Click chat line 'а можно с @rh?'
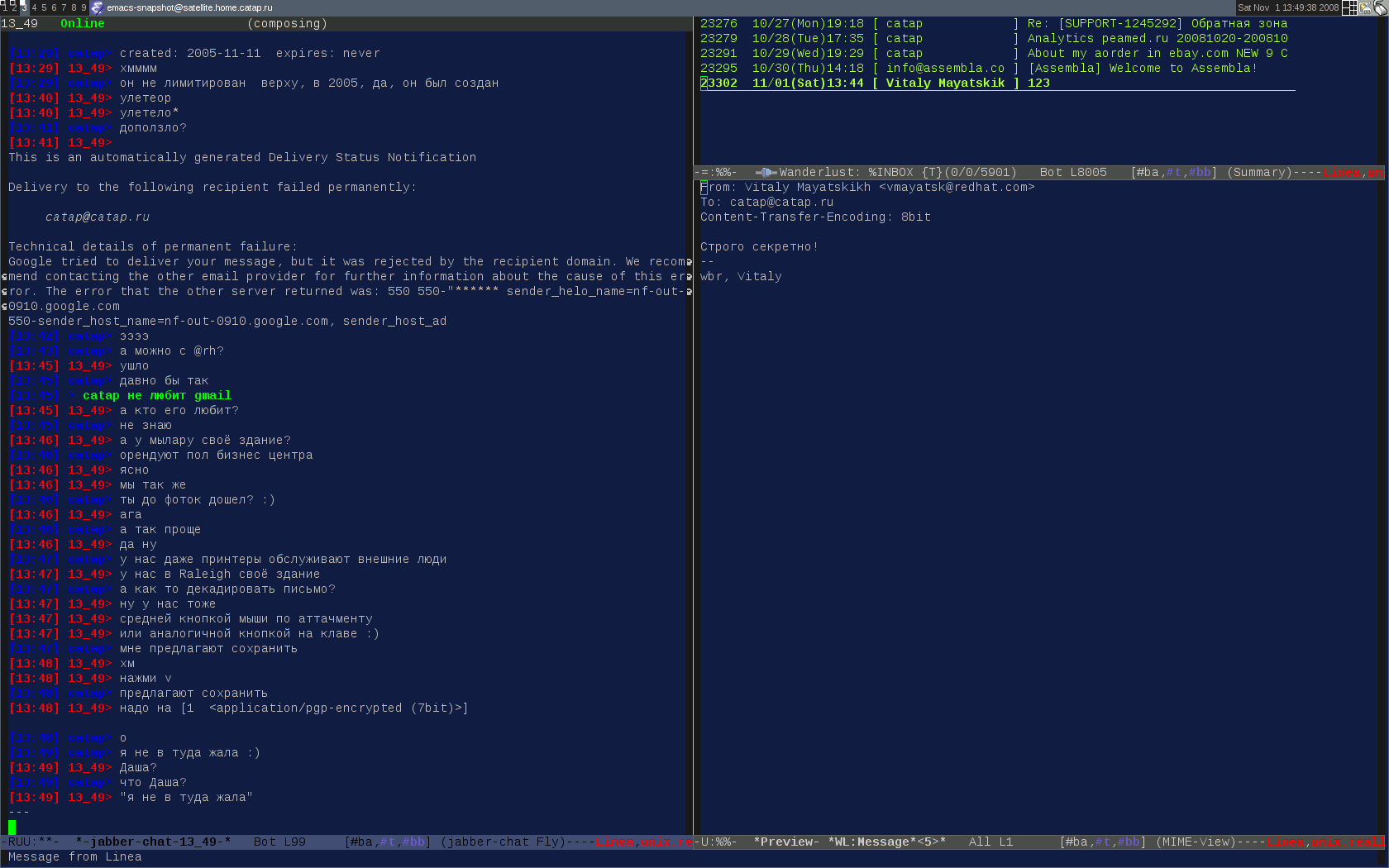Viewport: 1389px width, 868px height. [172, 351]
